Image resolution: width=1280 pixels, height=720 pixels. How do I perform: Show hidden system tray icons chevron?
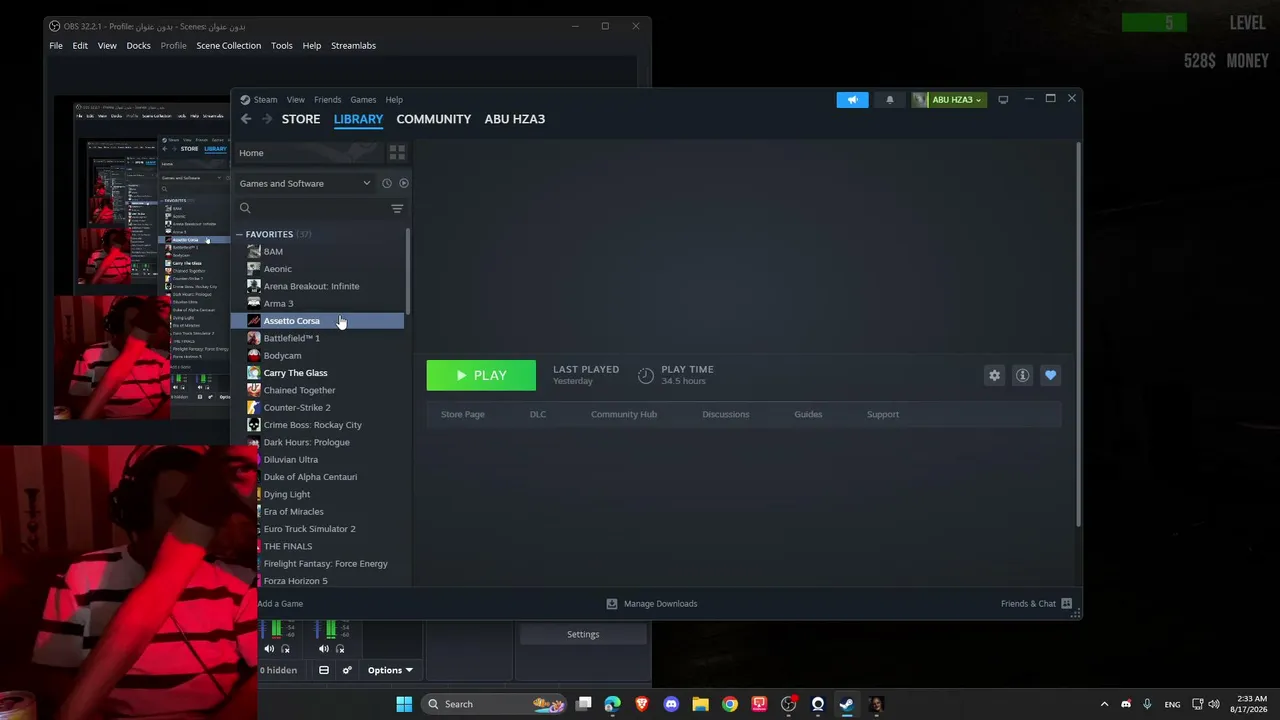click(1104, 704)
